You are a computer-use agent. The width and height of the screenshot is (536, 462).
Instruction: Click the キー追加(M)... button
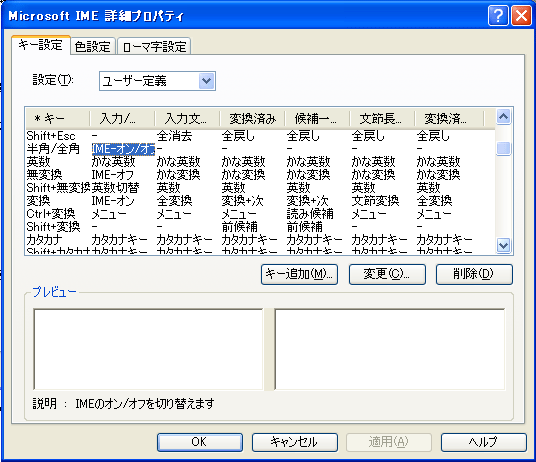click(299, 274)
